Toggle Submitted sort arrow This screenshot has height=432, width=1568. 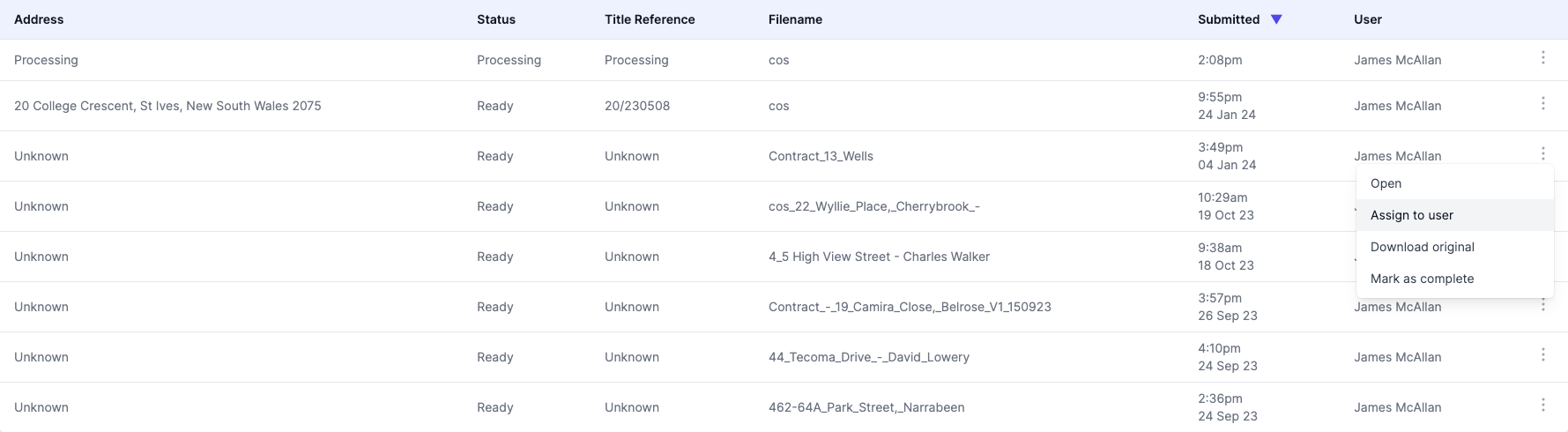tap(1276, 19)
